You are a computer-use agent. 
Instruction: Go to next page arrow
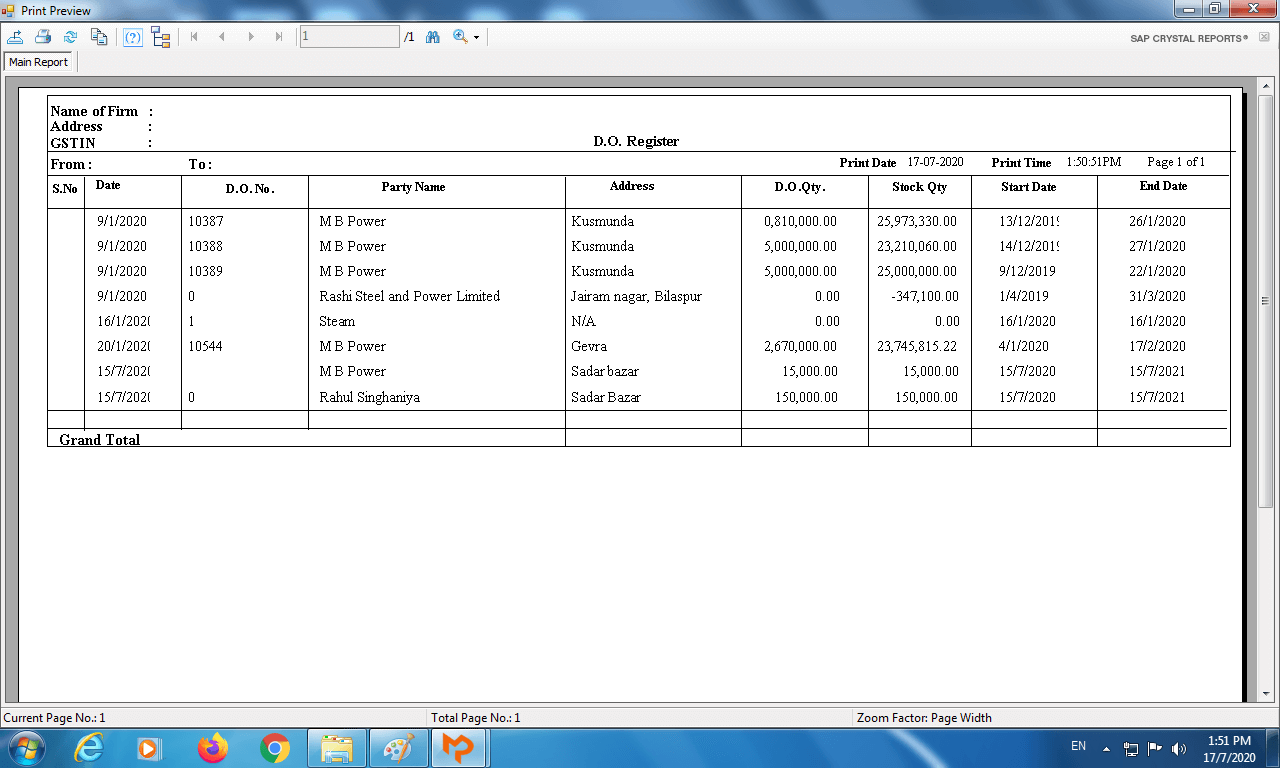click(x=251, y=37)
